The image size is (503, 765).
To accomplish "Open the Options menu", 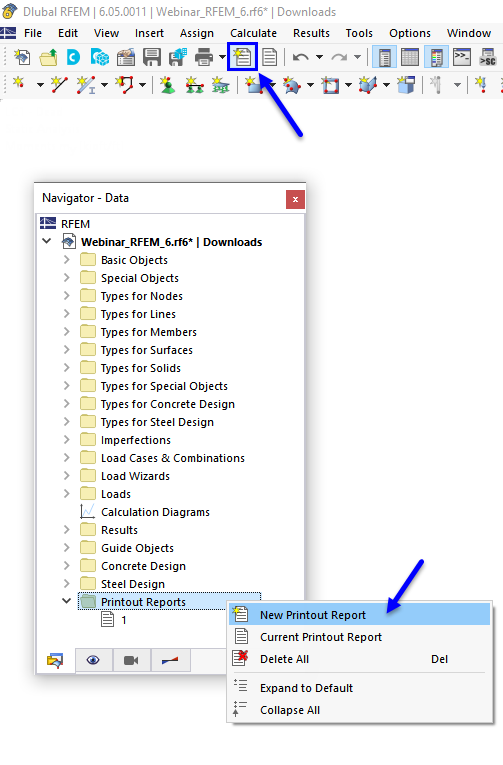I will pyautogui.click(x=410, y=33).
